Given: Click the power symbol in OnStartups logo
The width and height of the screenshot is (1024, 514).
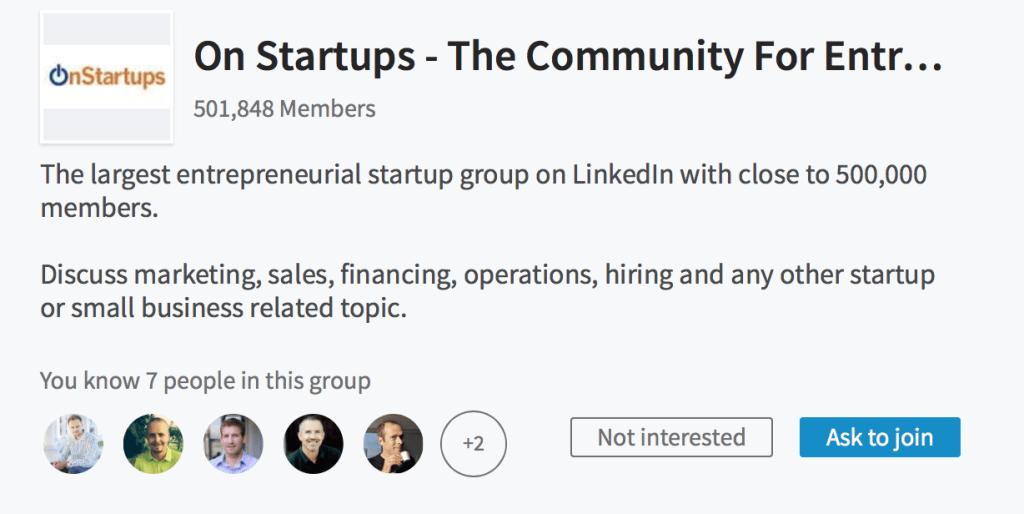Looking at the screenshot, I should pos(58,76).
